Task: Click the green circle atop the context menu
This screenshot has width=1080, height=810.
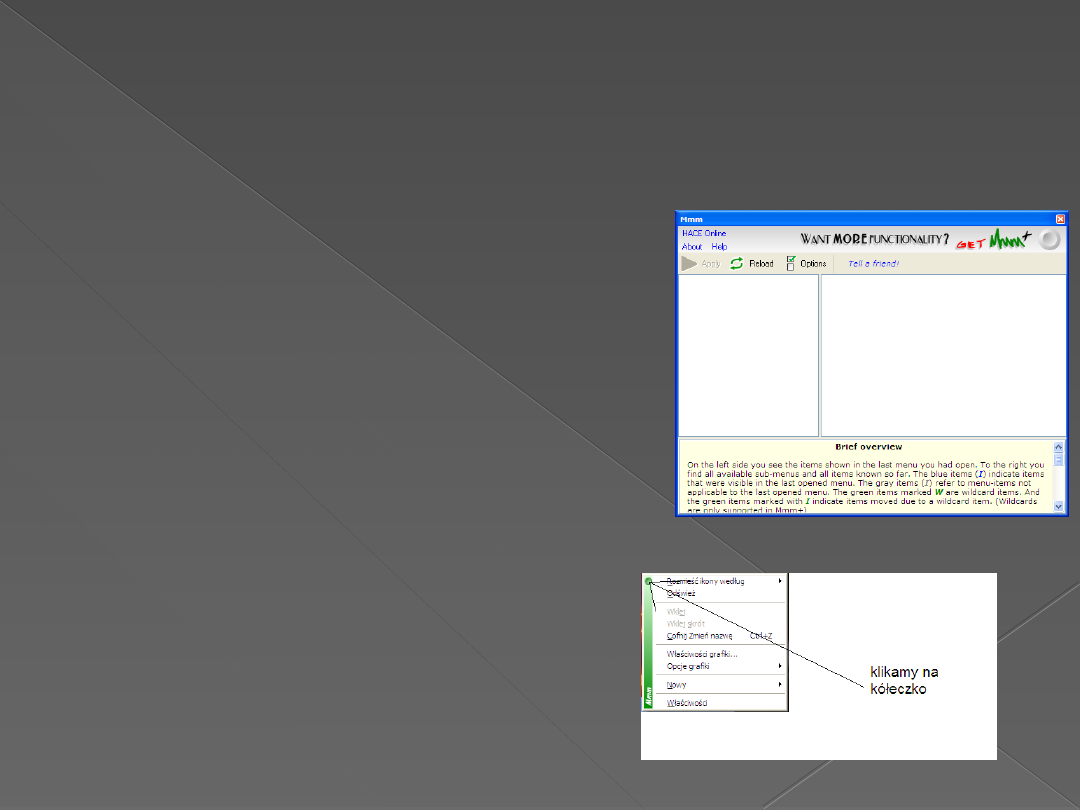Action: [649, 581]
